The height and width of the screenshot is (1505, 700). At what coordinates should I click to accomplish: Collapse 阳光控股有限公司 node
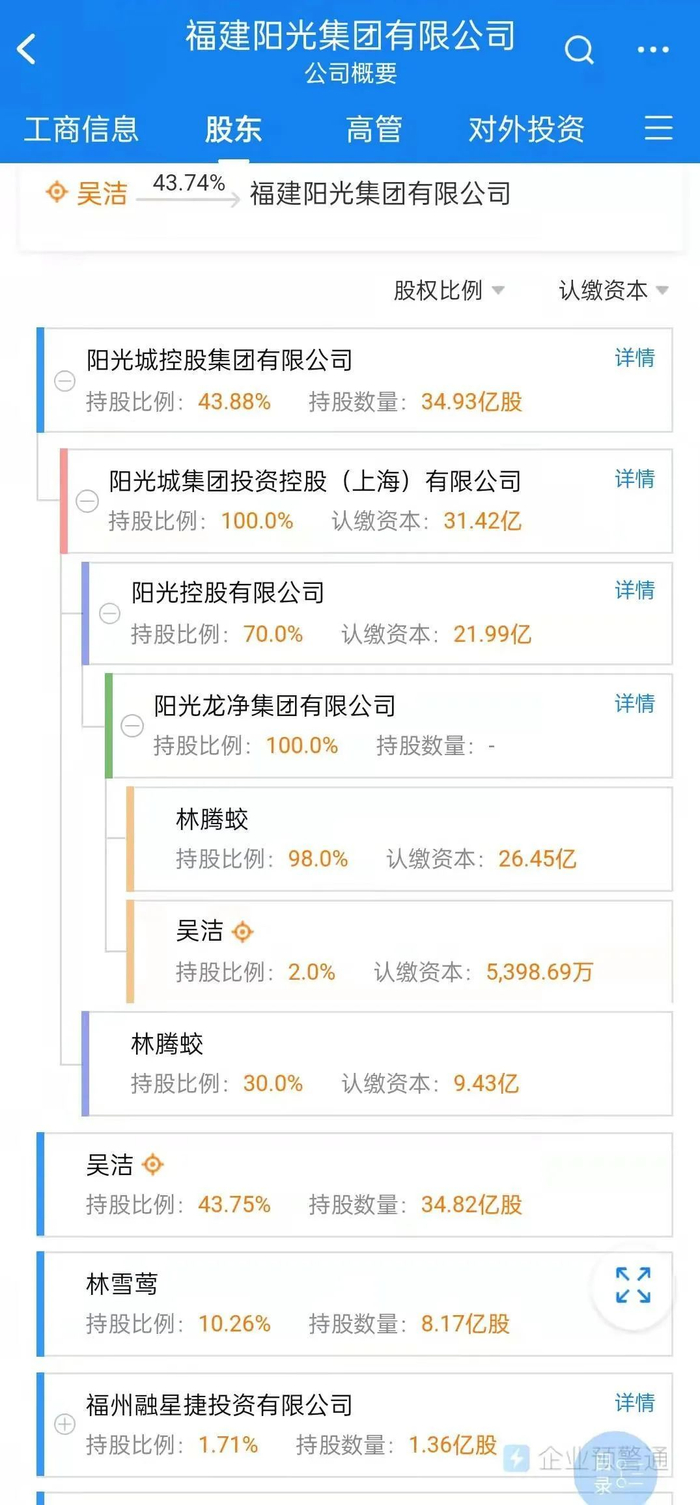coord(110,613)
